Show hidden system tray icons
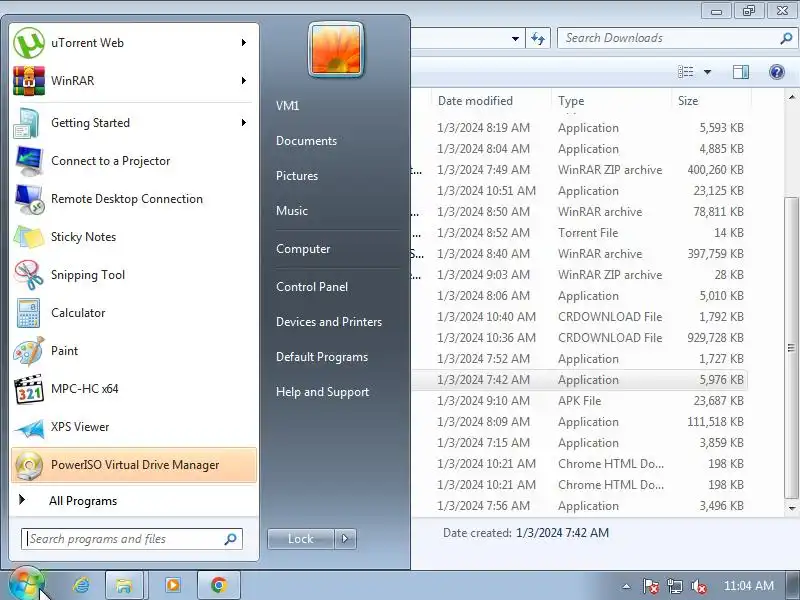Screen dimensions: 800x600 pyautogui.click(x=627, y=586)
